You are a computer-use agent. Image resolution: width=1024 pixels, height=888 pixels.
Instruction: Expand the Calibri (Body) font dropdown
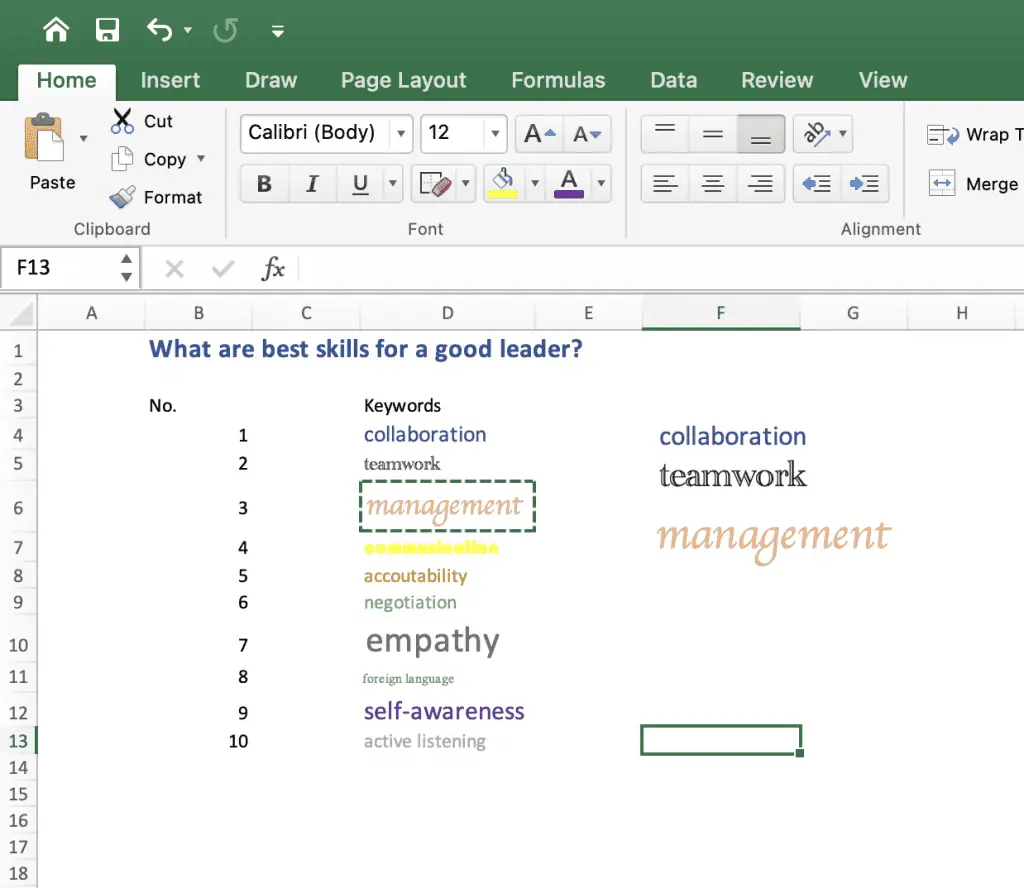coord(401,133)
